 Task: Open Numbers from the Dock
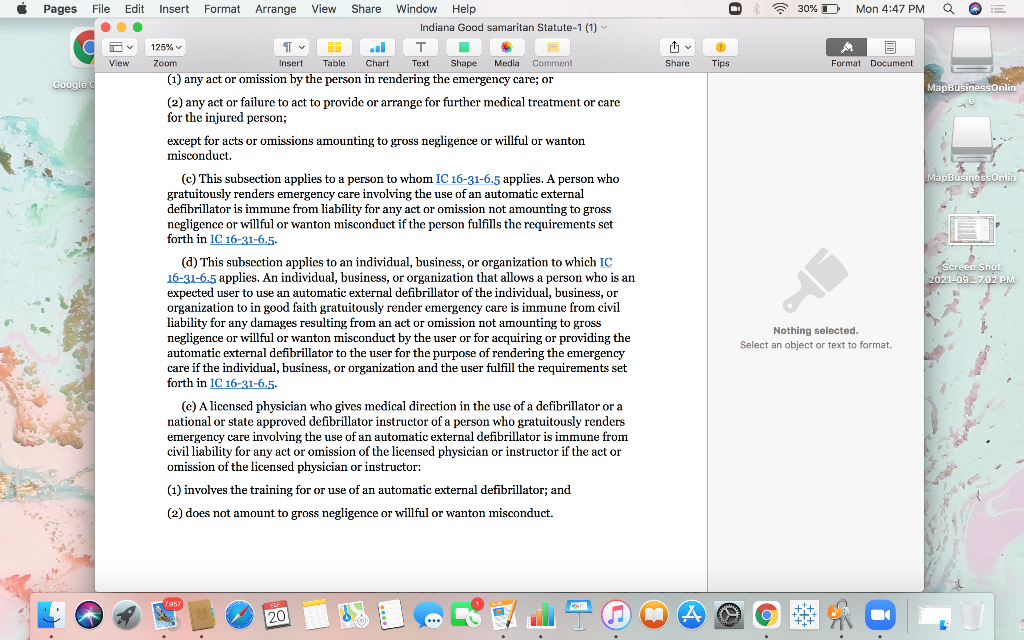tap(541, 615)
